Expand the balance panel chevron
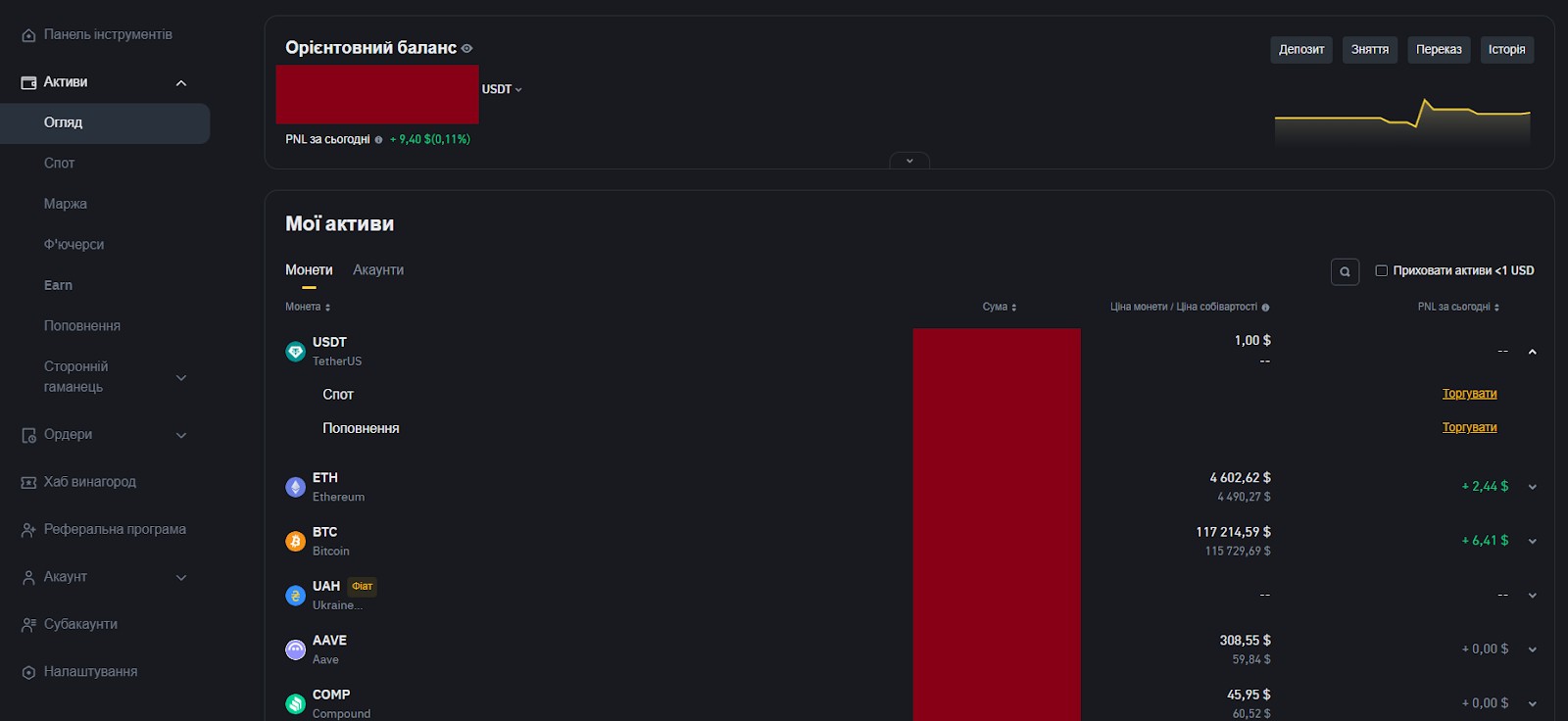 pyautogui.click(x=909, y=161)
